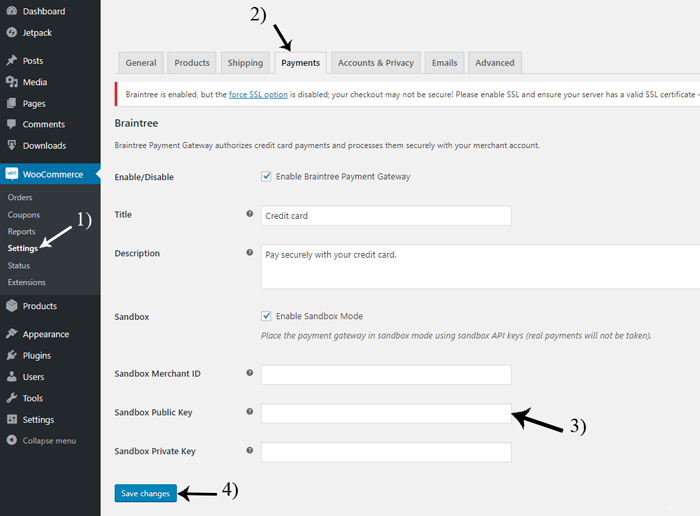Screen dimensions: 700x516
Task: Focus the Sandbox Public Key field
Action: click(x=386, y=413)
